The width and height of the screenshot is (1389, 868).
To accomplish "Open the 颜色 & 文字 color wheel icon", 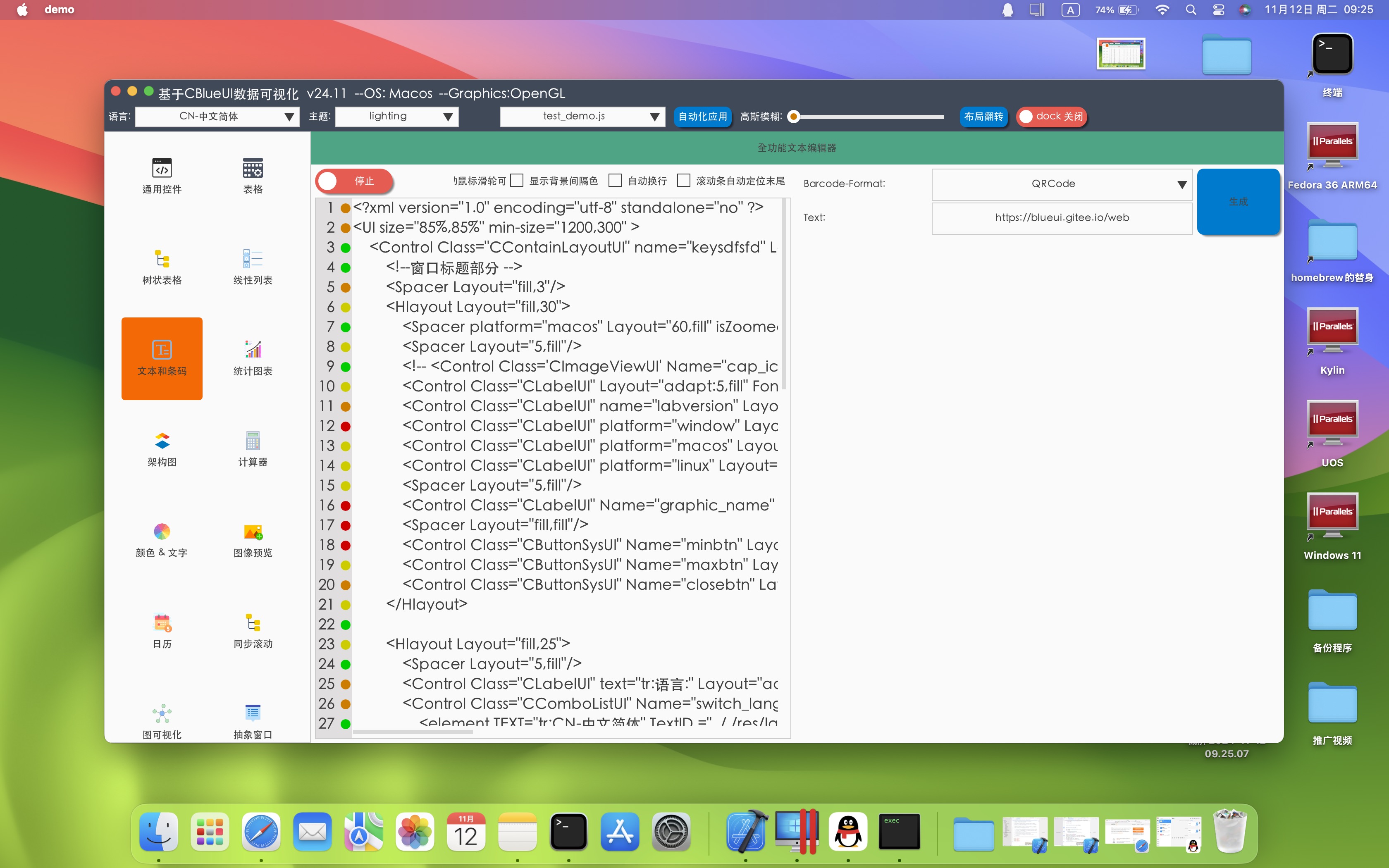I will [x=162, y=532].
